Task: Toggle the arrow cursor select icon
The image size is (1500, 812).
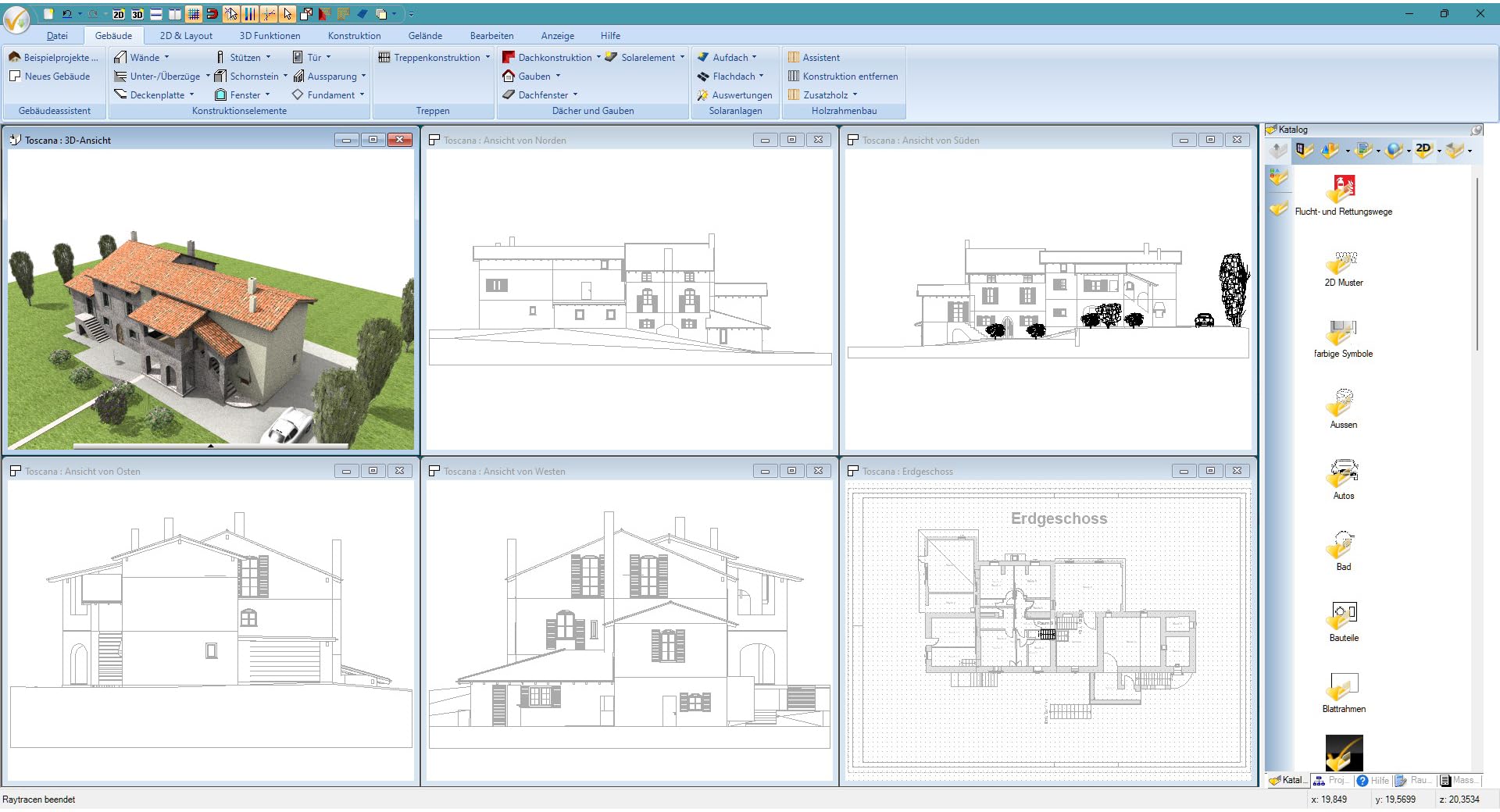Action: [x=287, y=14]
